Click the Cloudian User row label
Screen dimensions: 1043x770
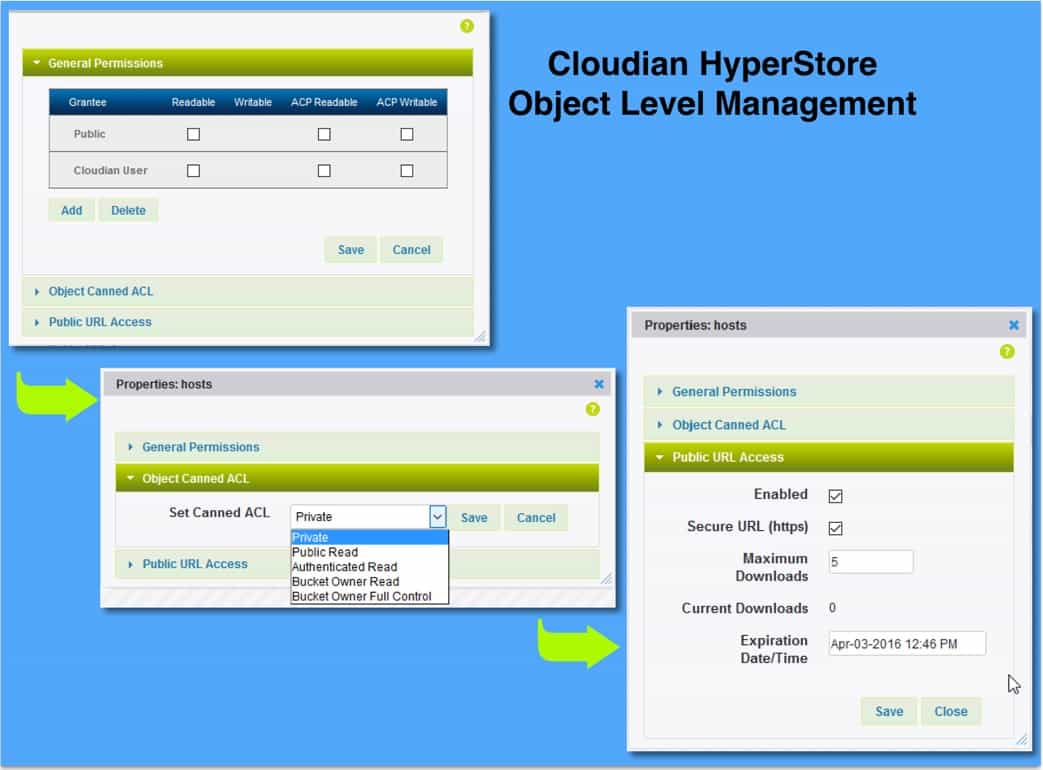[110, 170]
